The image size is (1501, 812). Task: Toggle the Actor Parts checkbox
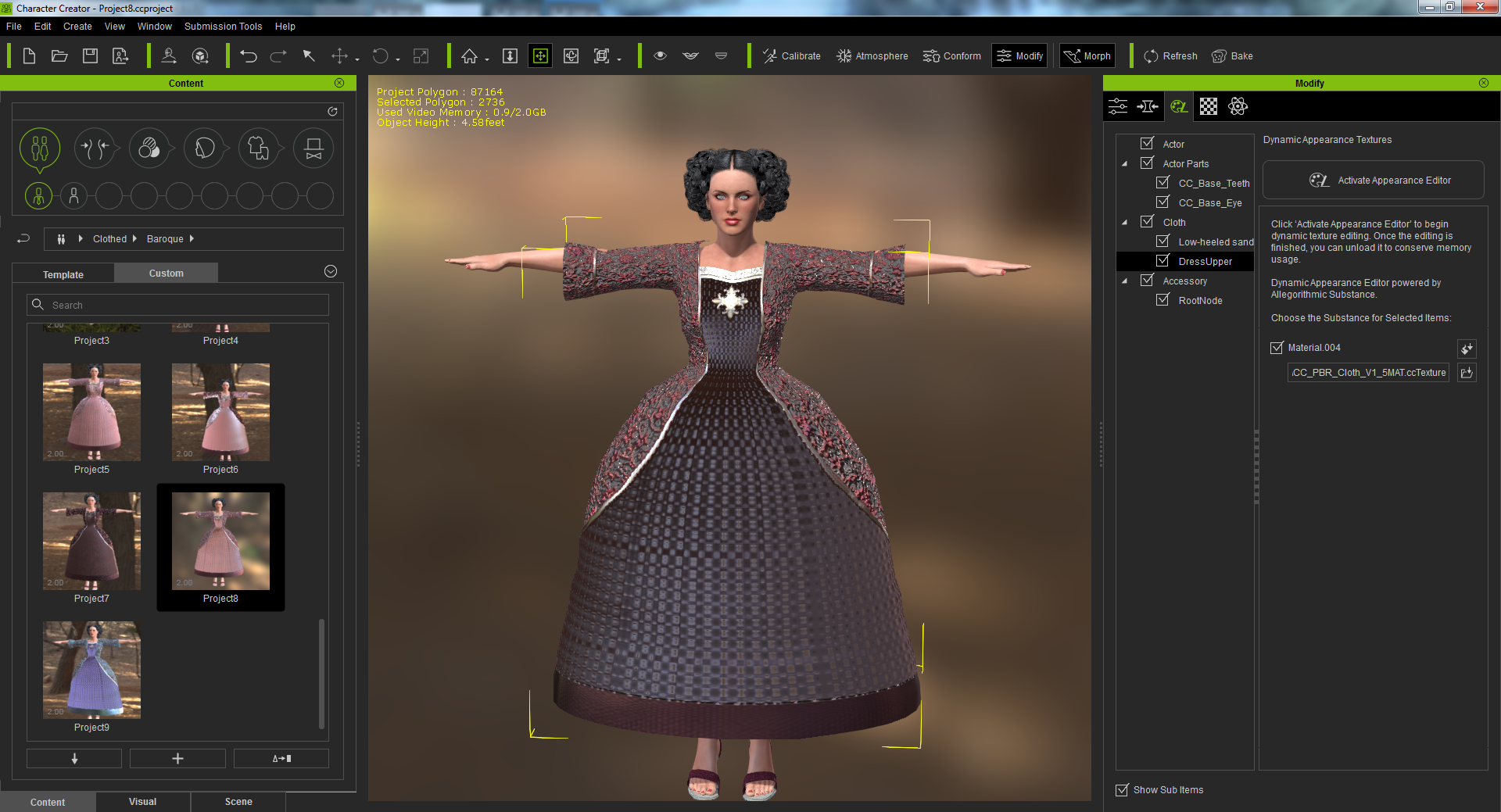[x=1147, y=163]
